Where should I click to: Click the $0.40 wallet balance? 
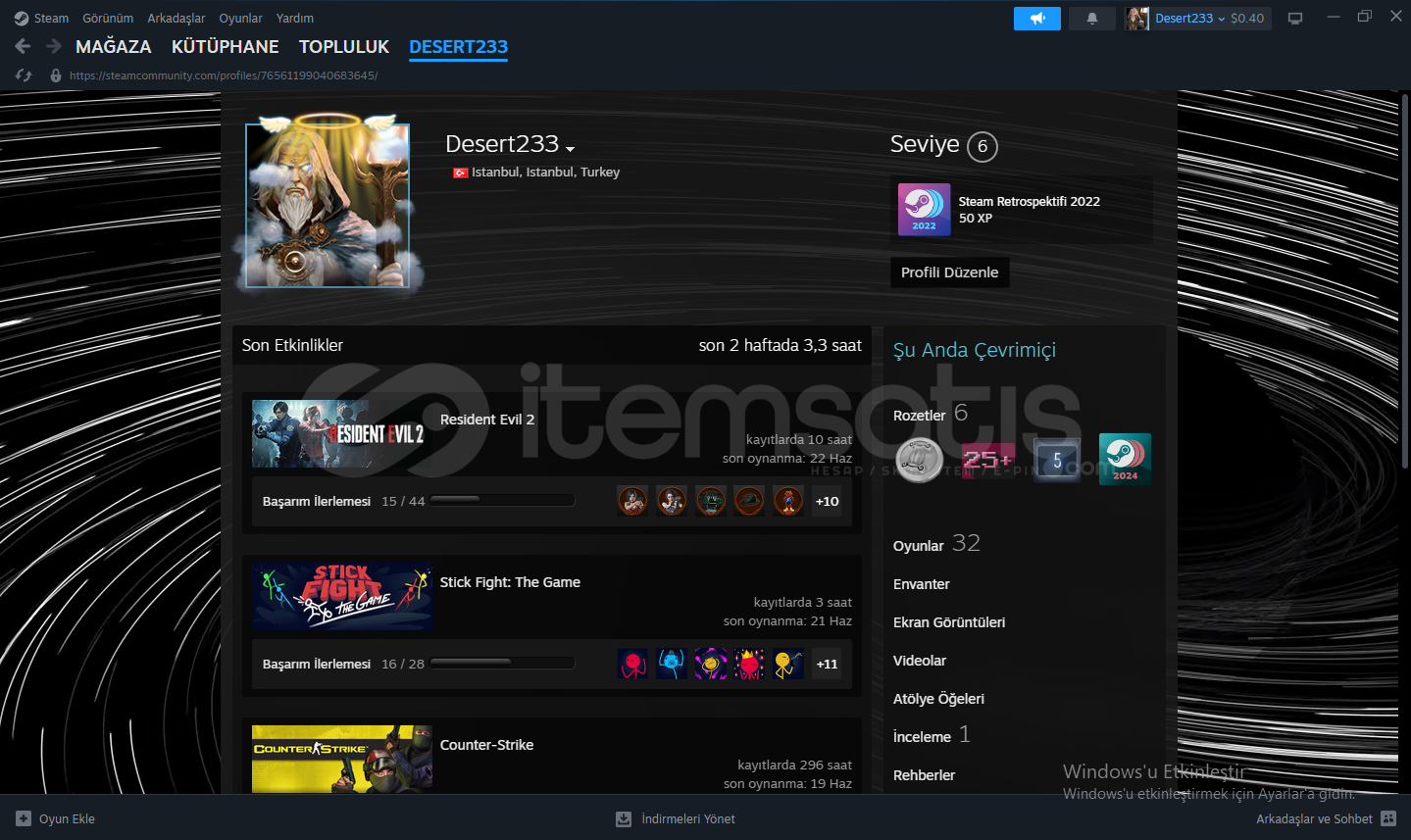pyautogui.click(x=1247, y=19)
